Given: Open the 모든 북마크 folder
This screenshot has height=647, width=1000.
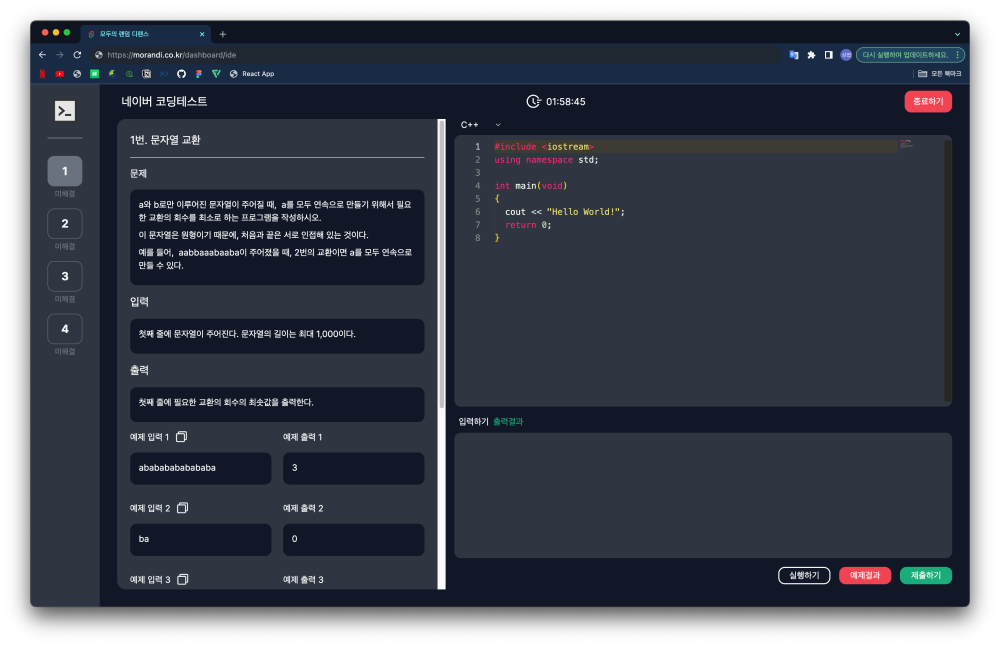Looking at the screenshot, I should pyautogui.click(x=939, y=74).
